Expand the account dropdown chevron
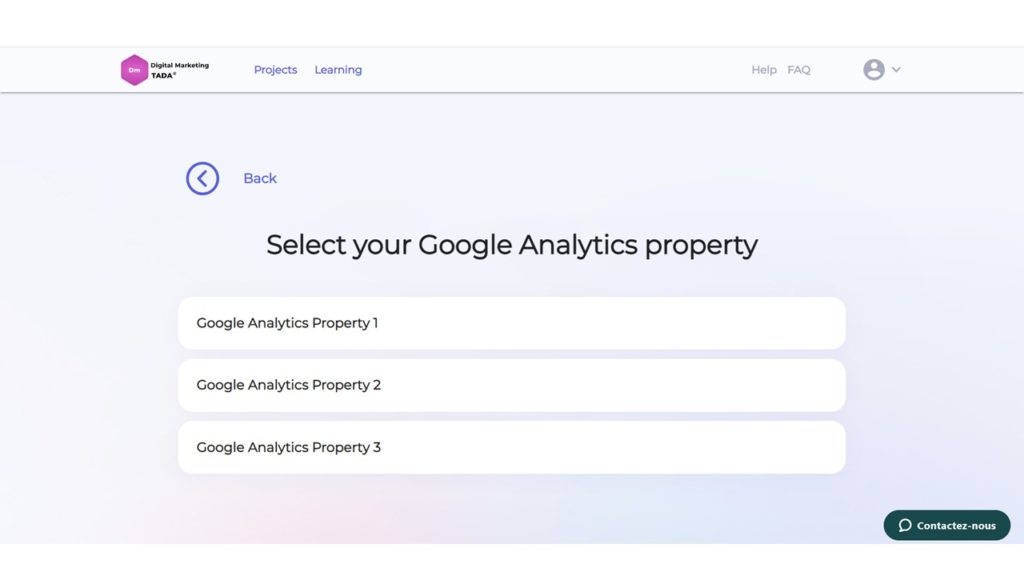1024x576 pixels. click(x=896, y=69)
